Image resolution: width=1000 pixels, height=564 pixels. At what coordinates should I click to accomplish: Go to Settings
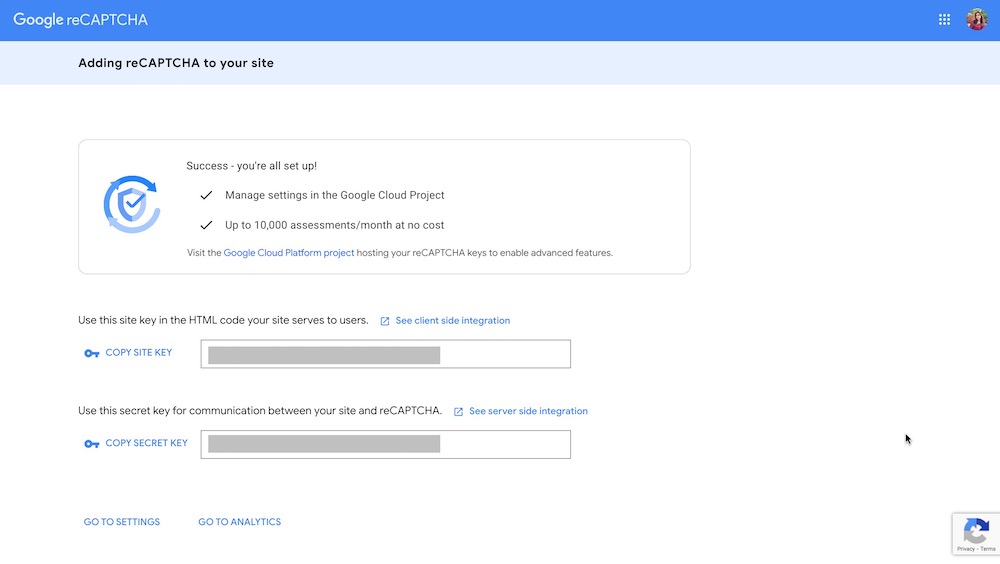tap(122, 522)
